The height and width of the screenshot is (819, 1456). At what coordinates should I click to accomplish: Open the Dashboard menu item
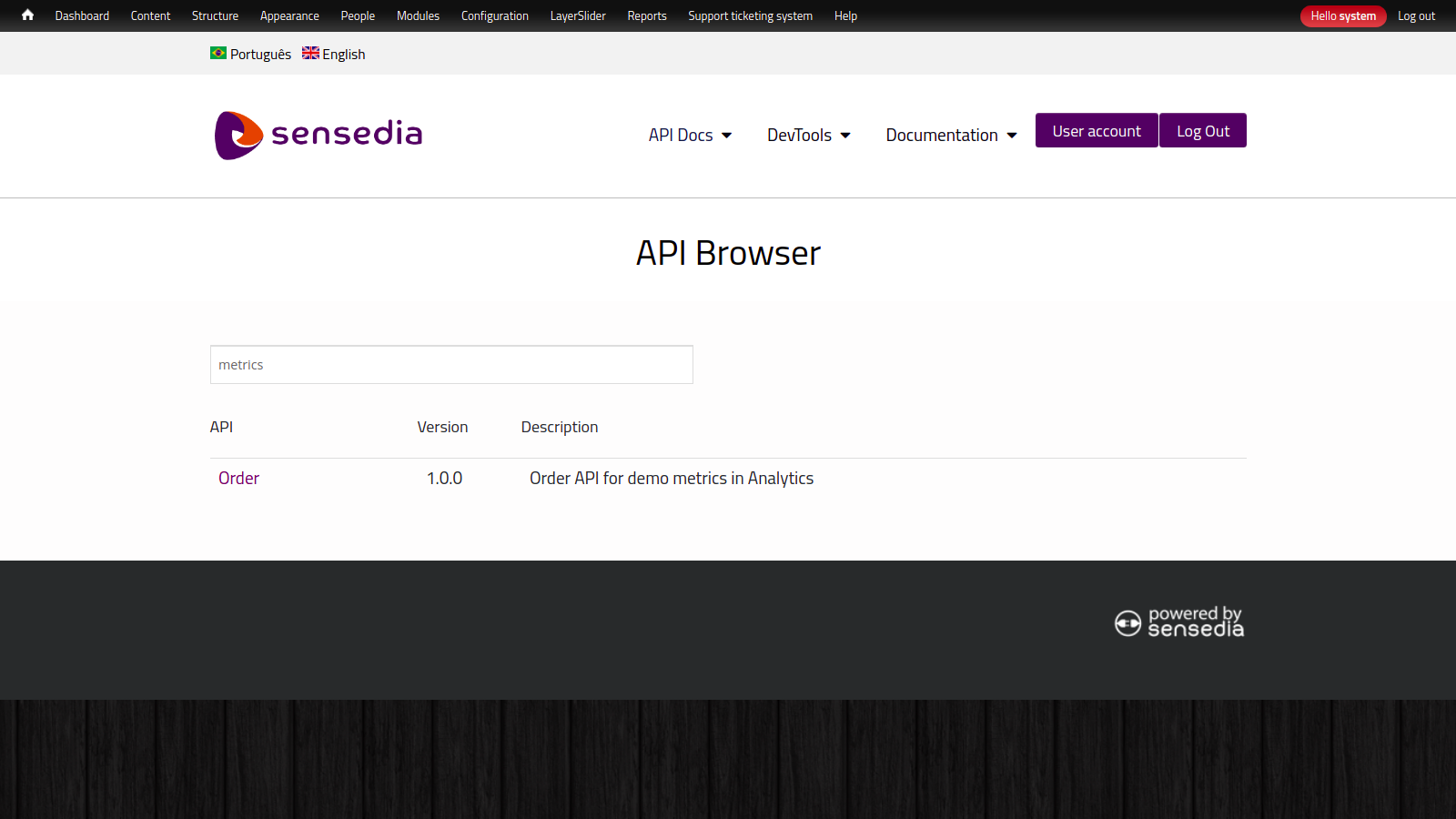(82, 15)
